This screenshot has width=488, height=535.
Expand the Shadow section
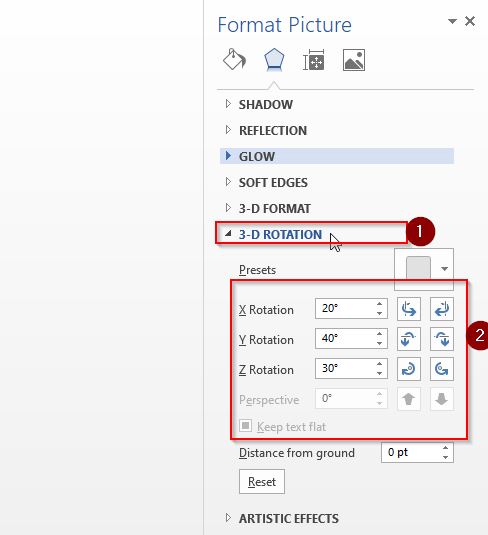(x=228, y=104)
